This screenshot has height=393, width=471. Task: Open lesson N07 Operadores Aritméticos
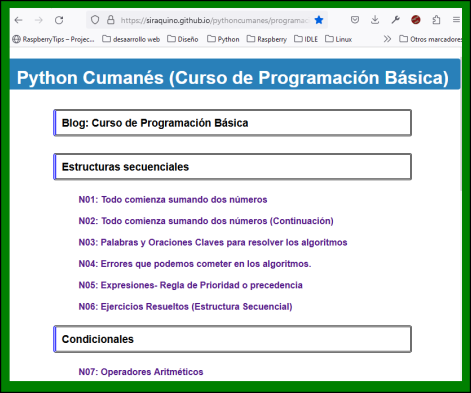(x=141, y=372)
